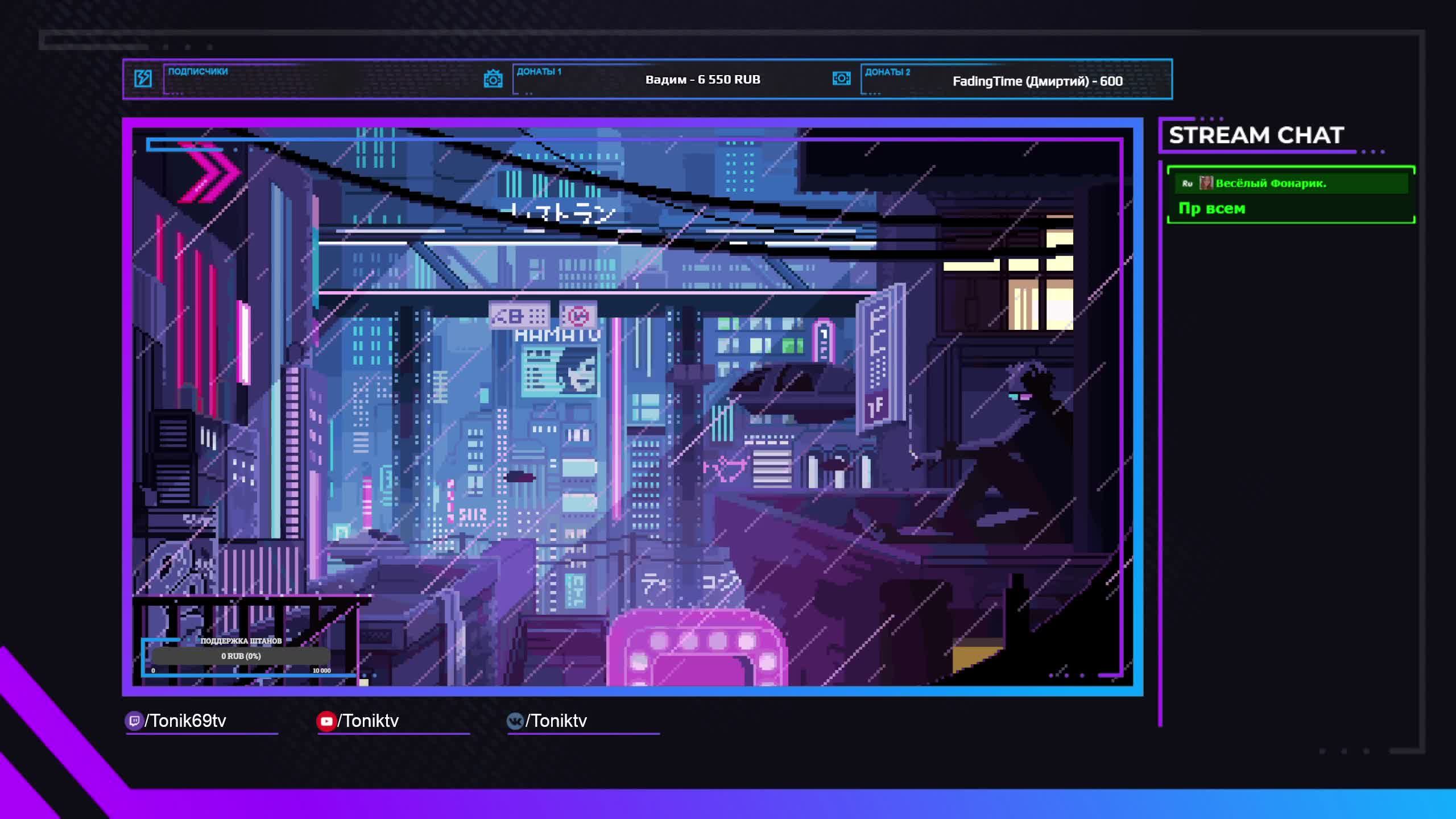Image resolution: width=1456 pixels, height=819 pixels.
Task: Open the /Toniktv VK link
Action: tap(556, 721)
